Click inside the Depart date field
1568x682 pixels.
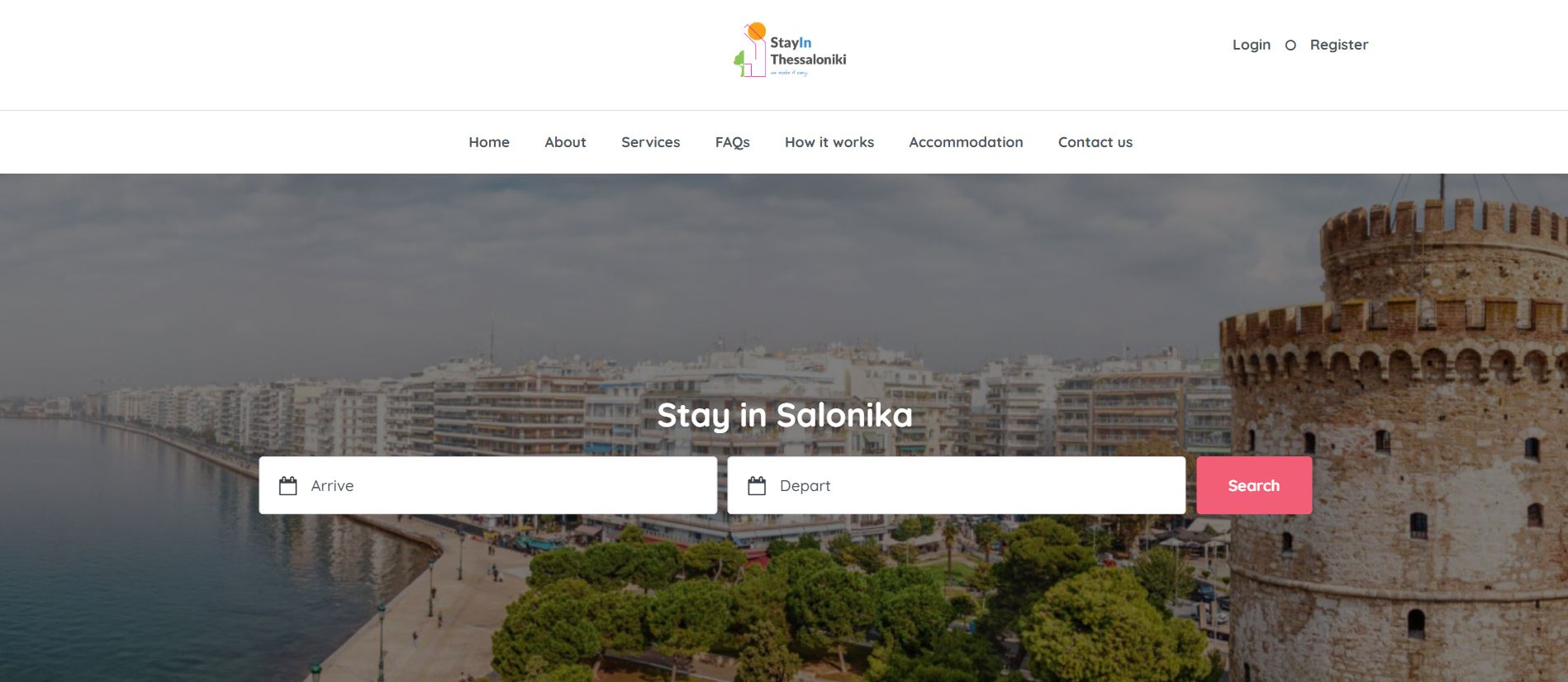coord(957,485)
